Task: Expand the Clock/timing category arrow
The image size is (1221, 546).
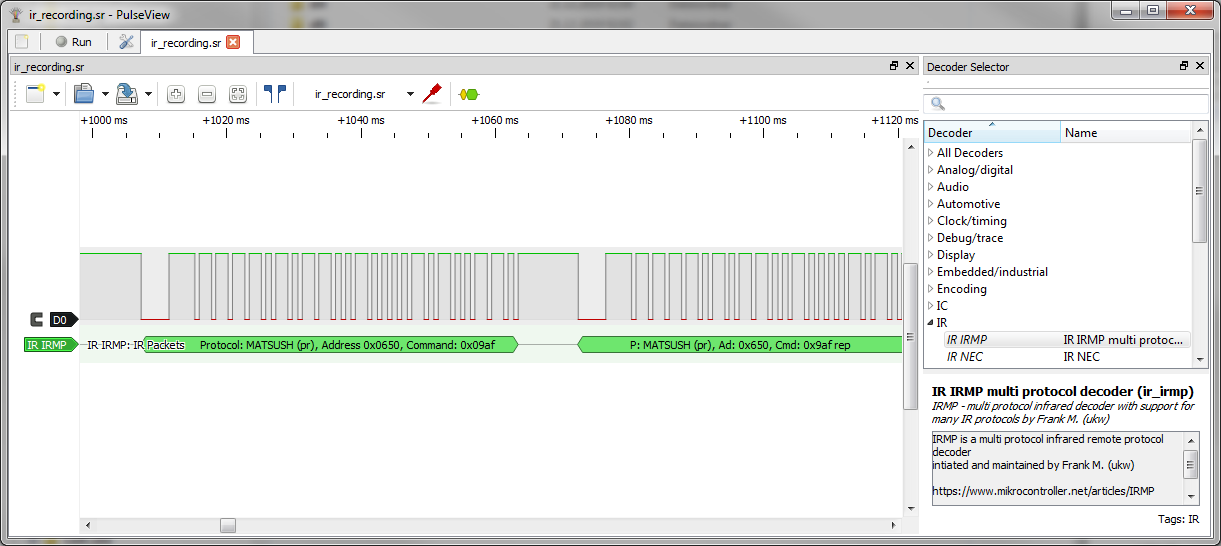Action: point(931,221)
